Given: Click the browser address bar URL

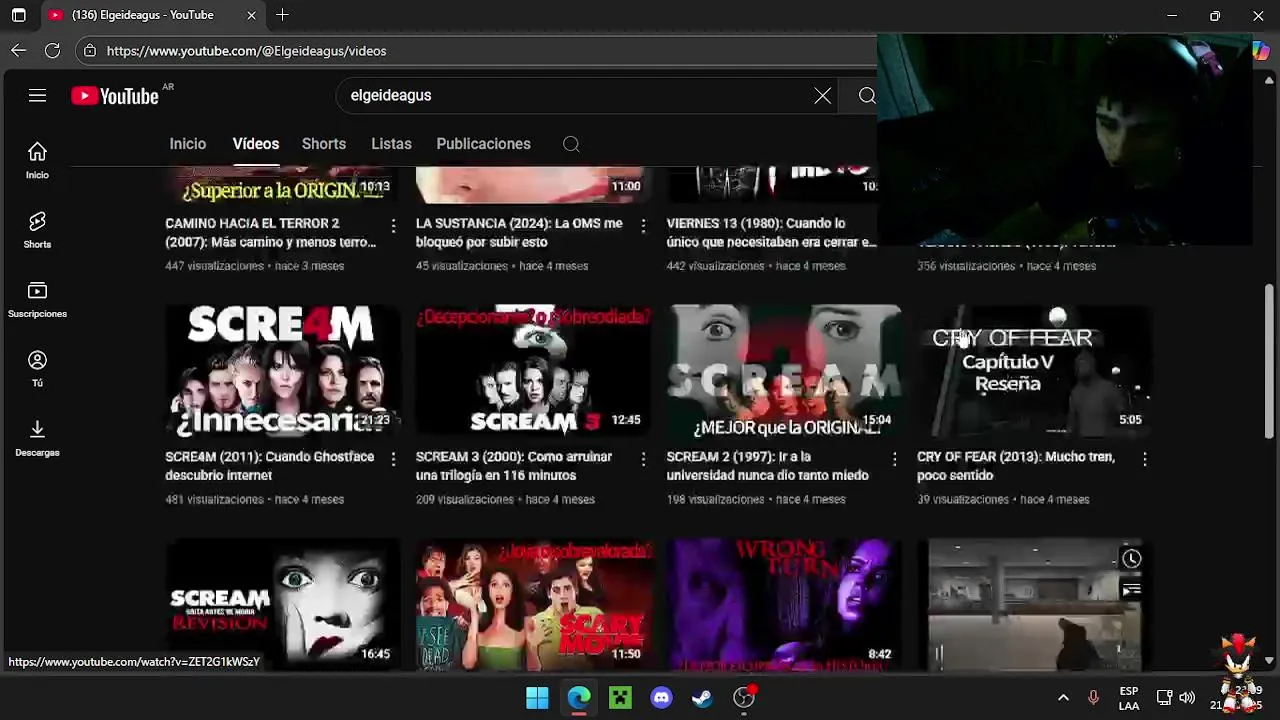Looking at the screenshot, I should pyautogui.click(x=246, y=51).
